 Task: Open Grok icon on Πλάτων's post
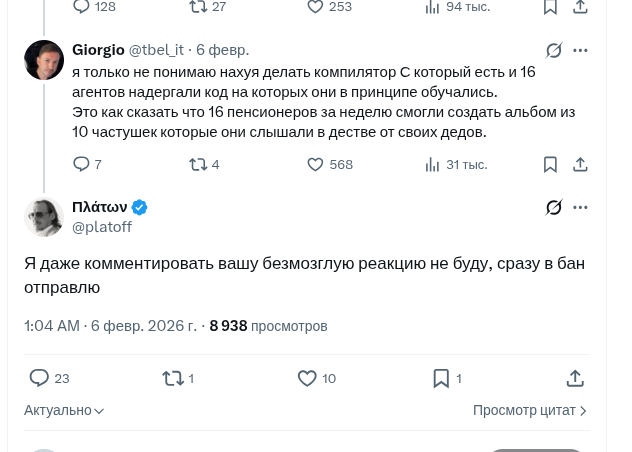coord(554,207)
